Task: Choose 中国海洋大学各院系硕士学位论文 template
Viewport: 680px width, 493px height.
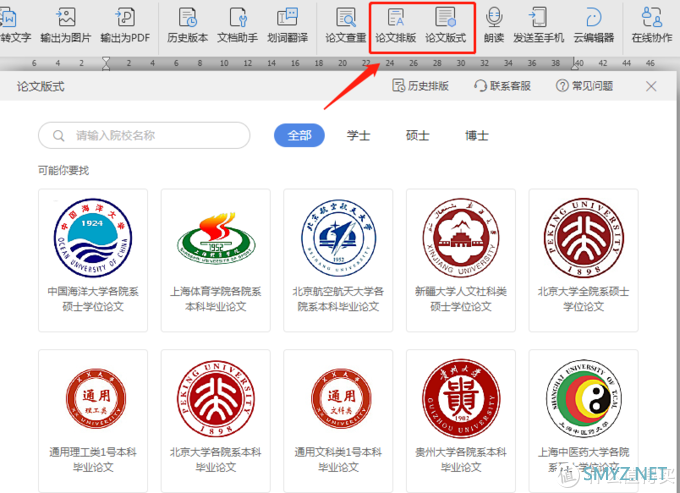Action: pyautogui.click(x=93, y=260)
